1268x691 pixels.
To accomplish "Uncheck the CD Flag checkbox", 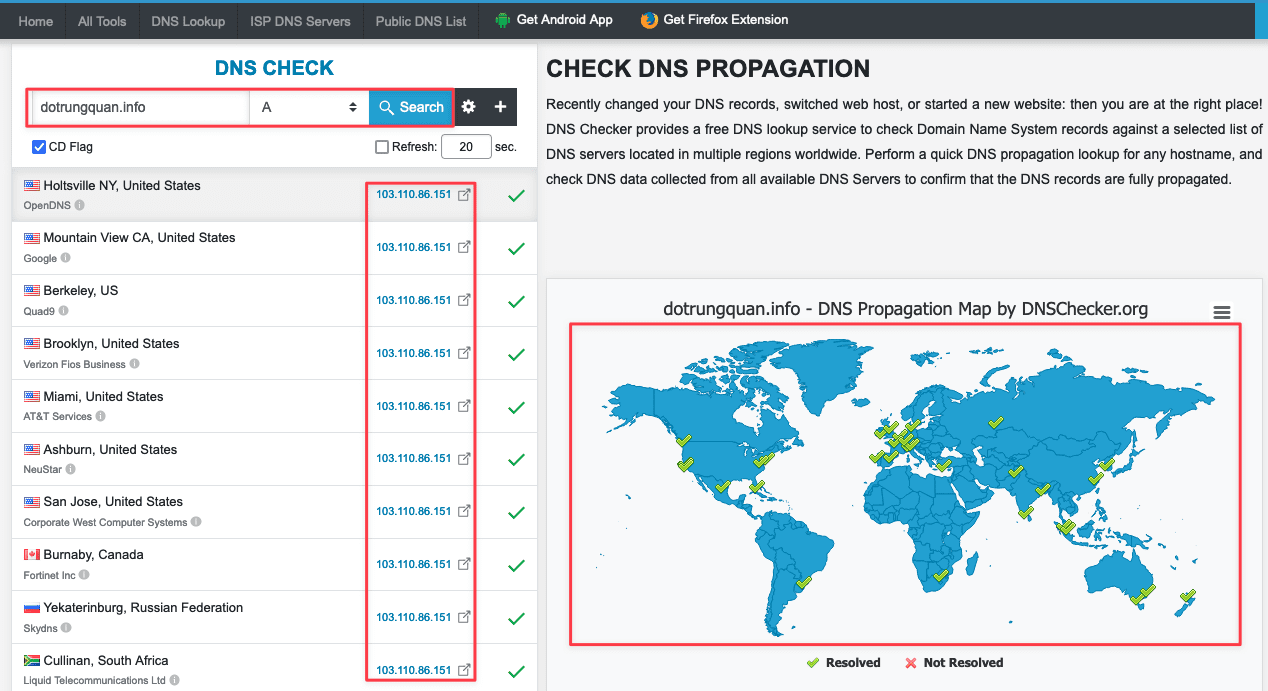I will pos(39,147).
